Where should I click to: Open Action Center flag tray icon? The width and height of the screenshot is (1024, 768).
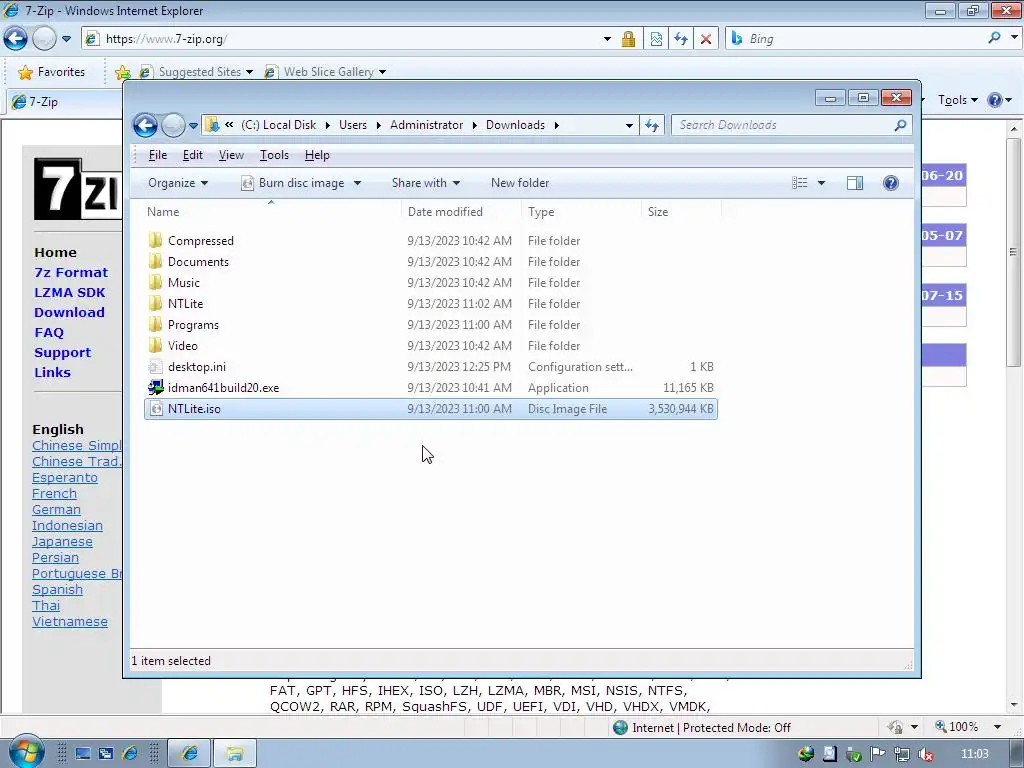point(878,754)
